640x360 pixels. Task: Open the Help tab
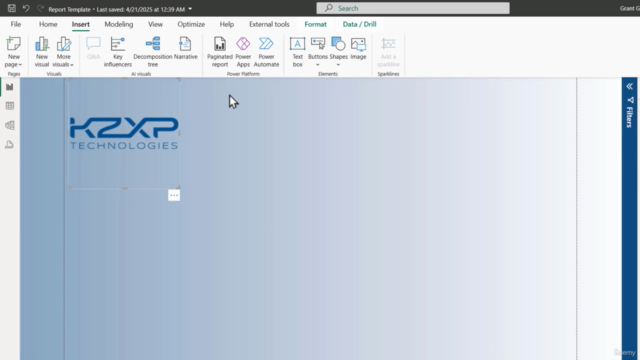[x=227, y=24]
